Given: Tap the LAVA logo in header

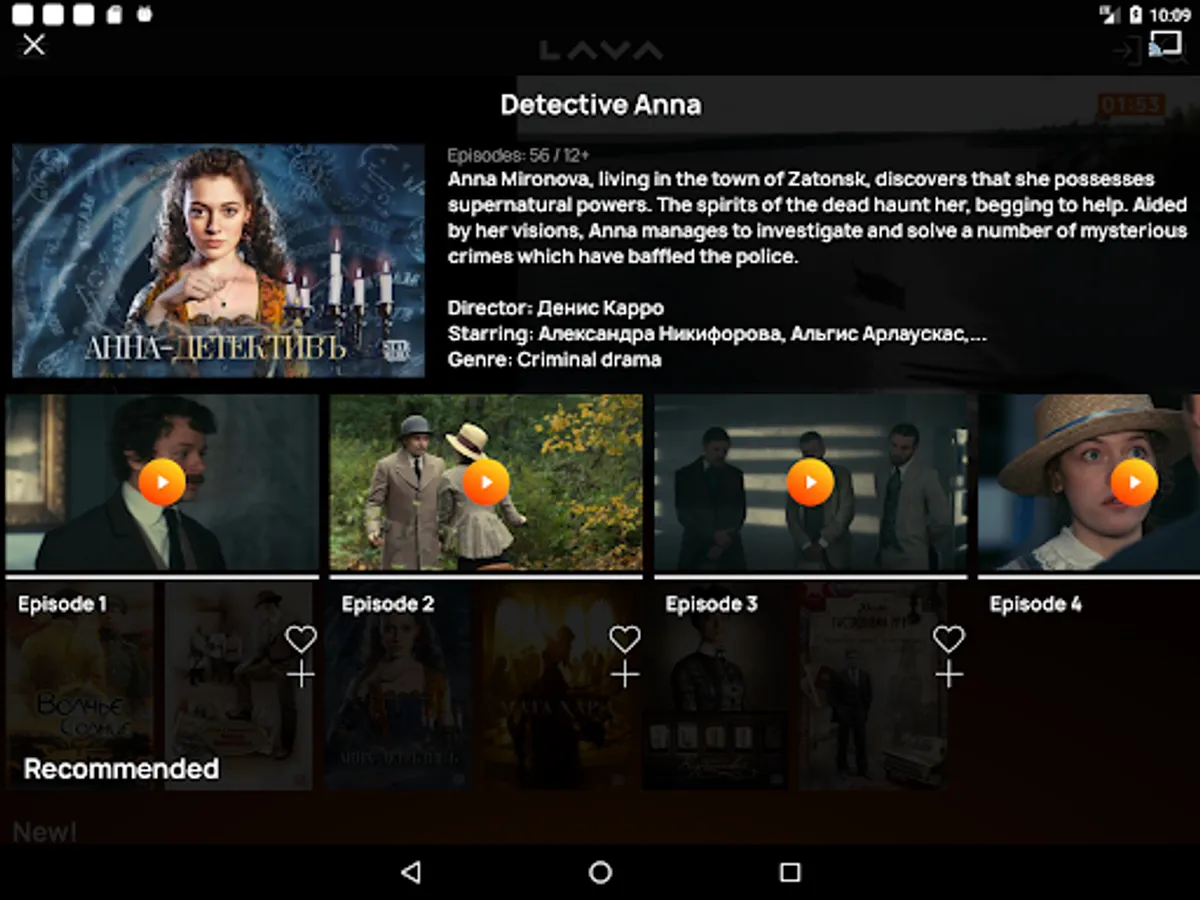Looking at the screenshot, I should (x=600, y=50).
